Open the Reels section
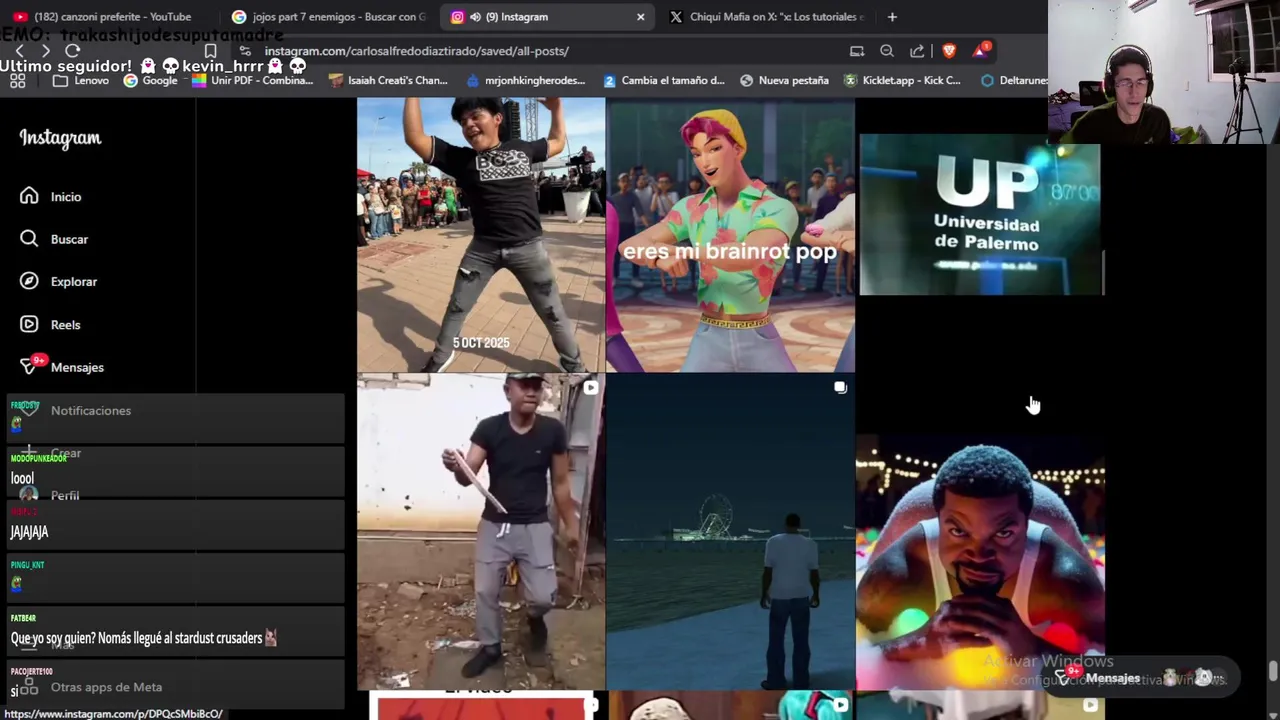 coord(51,325)
